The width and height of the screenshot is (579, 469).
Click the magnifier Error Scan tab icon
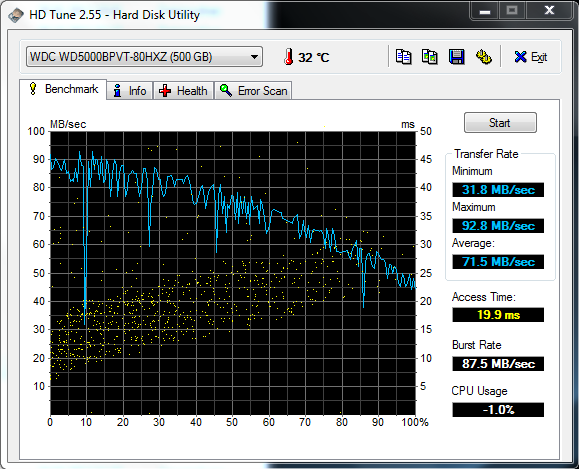[x=225, y=90]
